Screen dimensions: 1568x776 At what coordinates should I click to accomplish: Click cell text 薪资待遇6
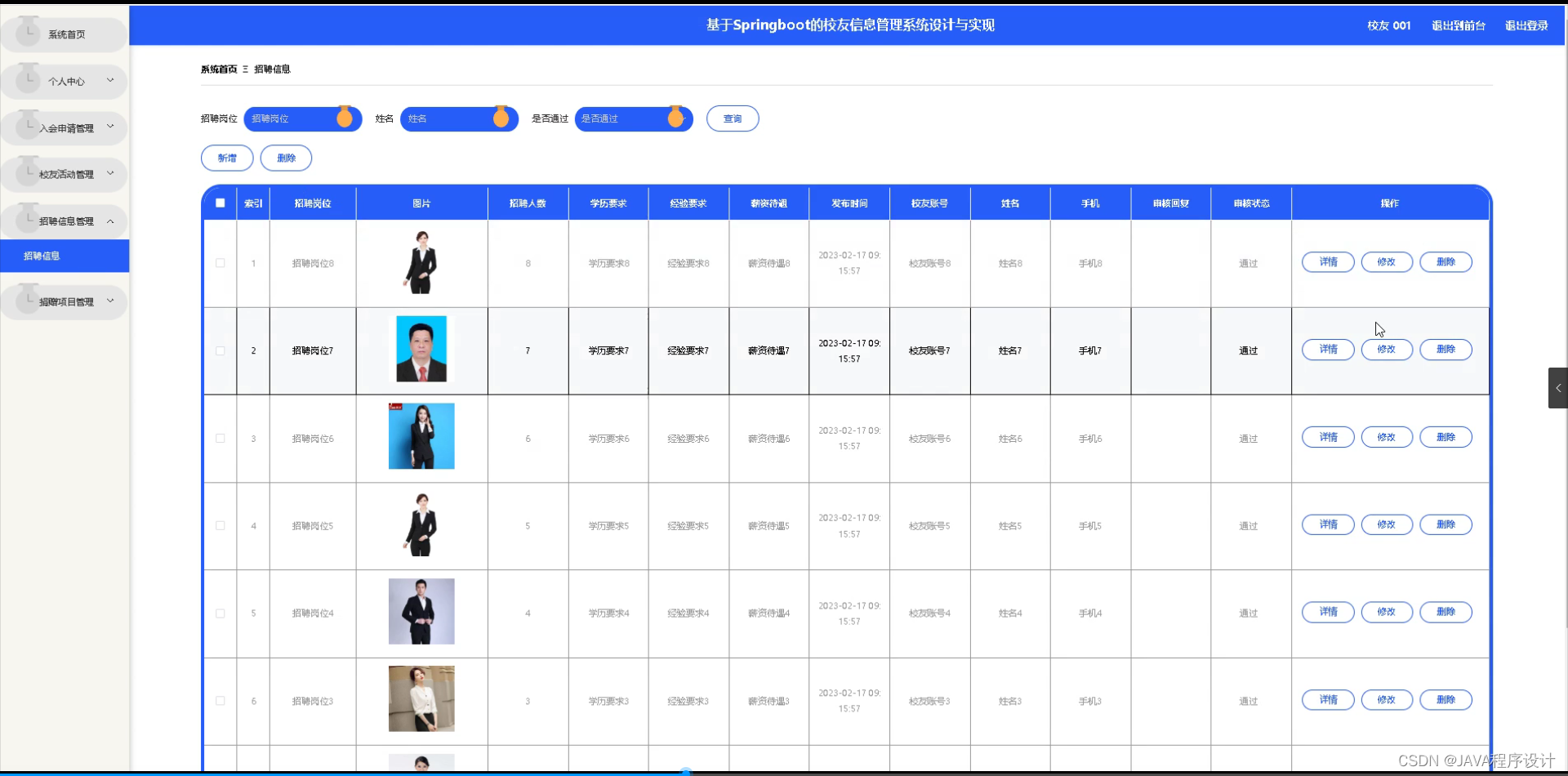768,439
